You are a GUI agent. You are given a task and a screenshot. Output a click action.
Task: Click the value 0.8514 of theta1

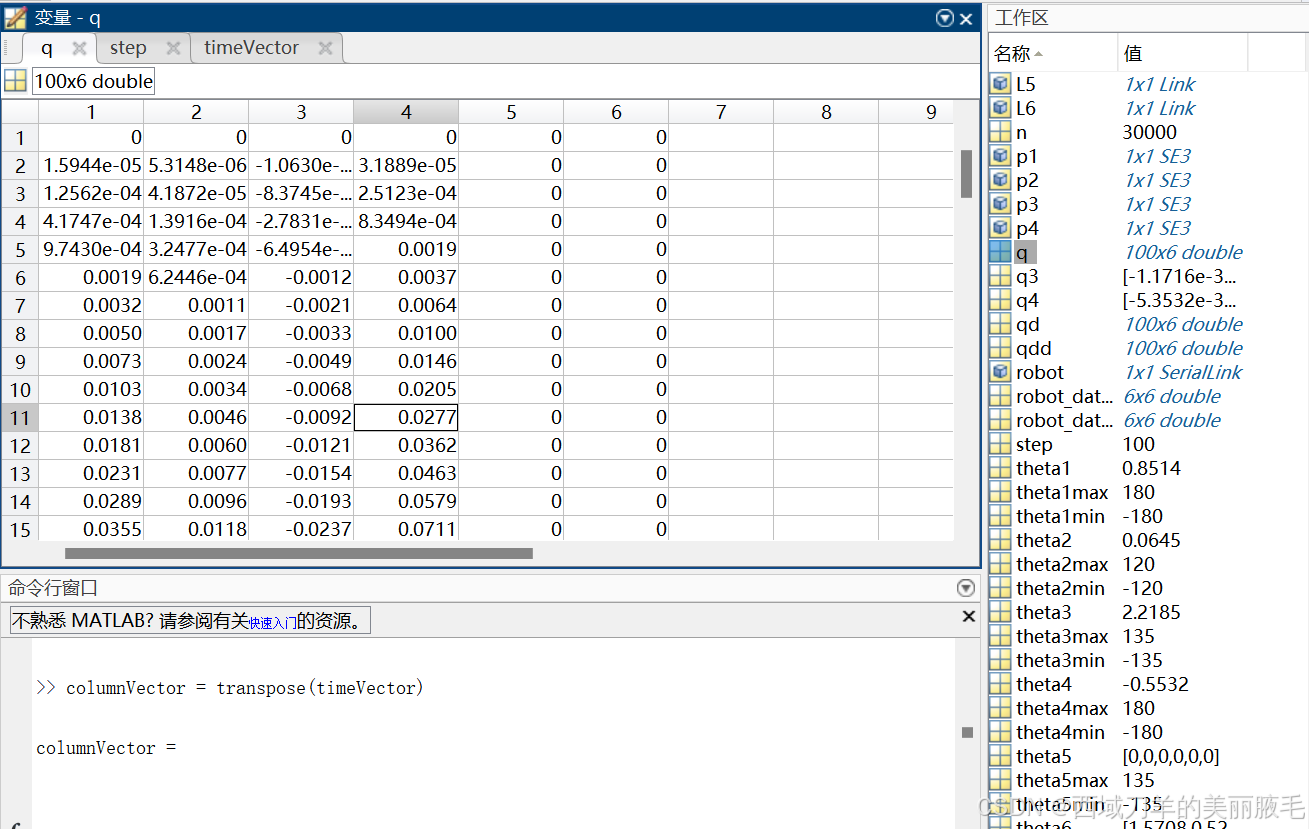click(x=1152, y=468)
